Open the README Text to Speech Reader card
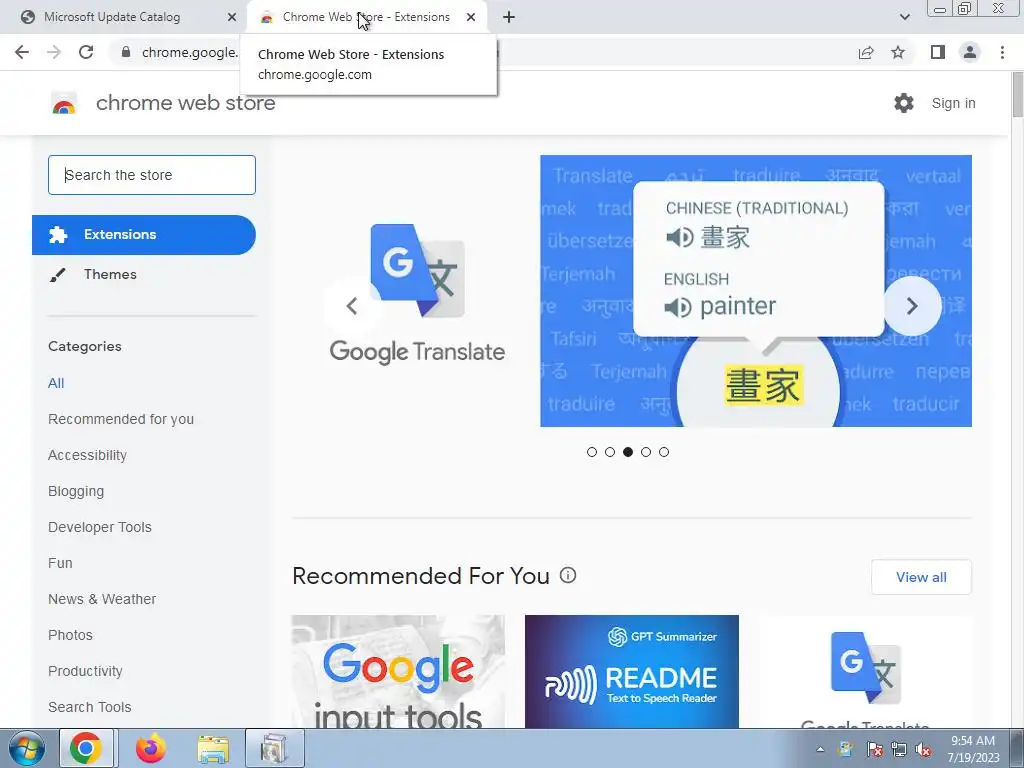 click(x=632, y=671)
